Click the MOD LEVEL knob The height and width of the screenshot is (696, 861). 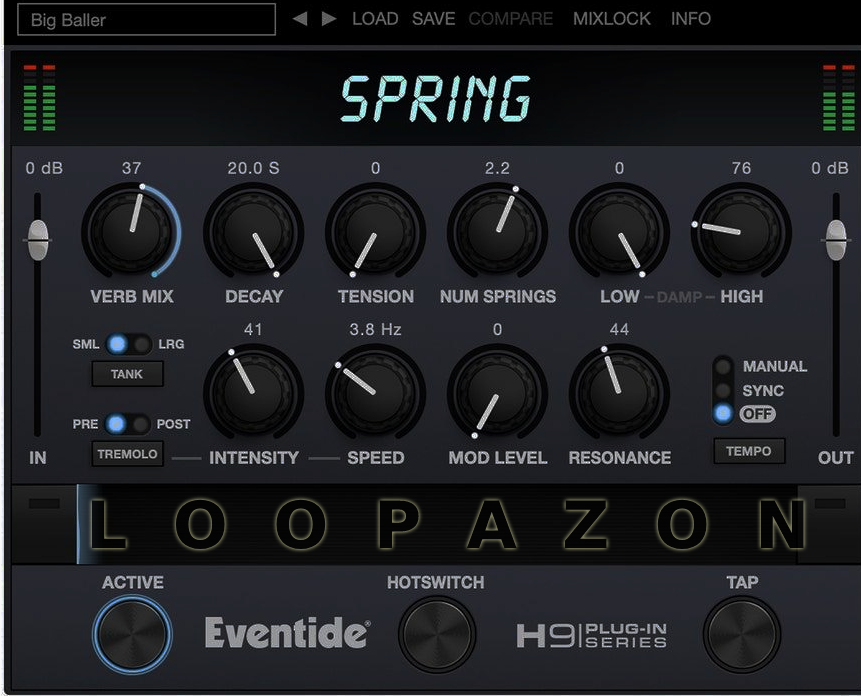point(497,392)
